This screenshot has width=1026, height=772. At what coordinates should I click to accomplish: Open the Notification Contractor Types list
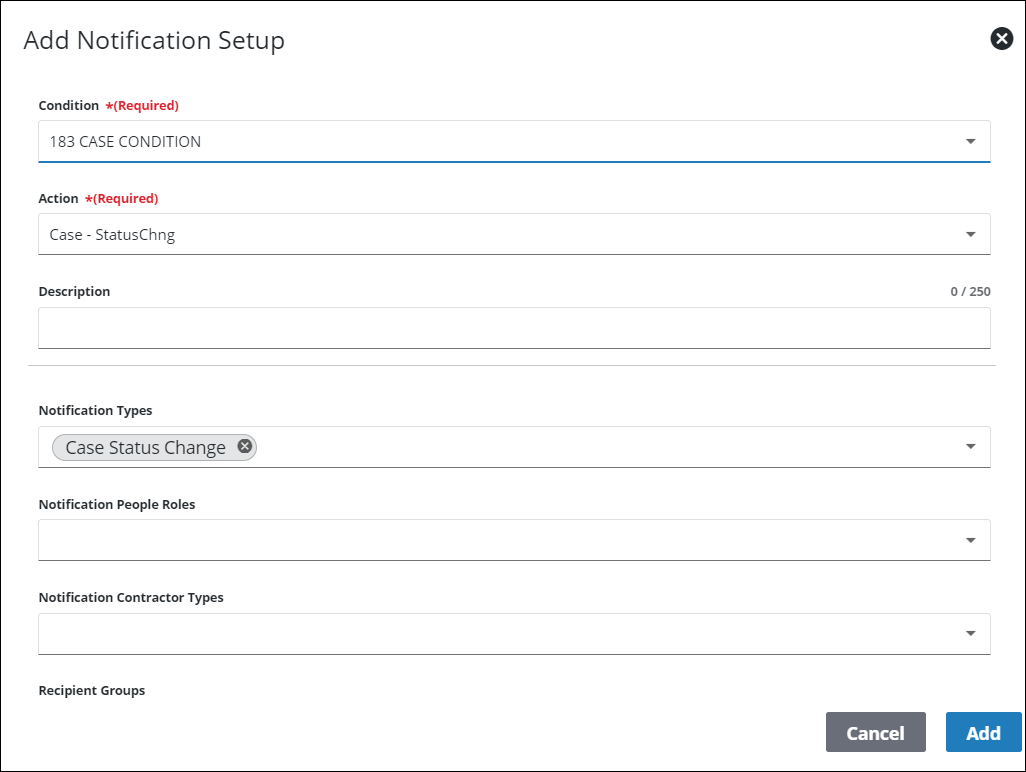click(x=500, y=632)
